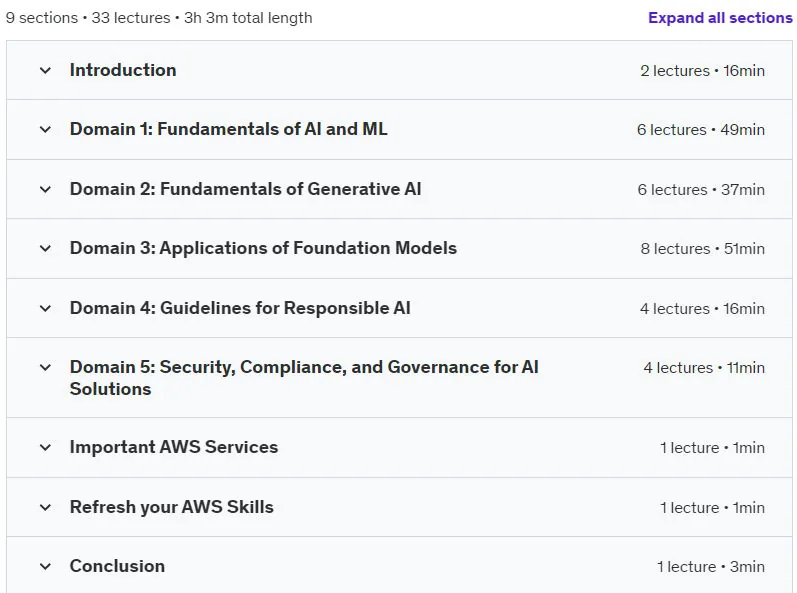Open the Conclusion section chevron
This screenshot has width=797, height=593.
coord(45,566)
